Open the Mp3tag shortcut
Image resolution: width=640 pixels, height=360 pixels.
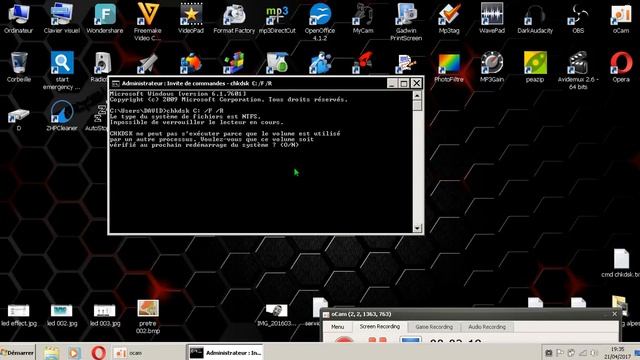click(x=449, y=19)
